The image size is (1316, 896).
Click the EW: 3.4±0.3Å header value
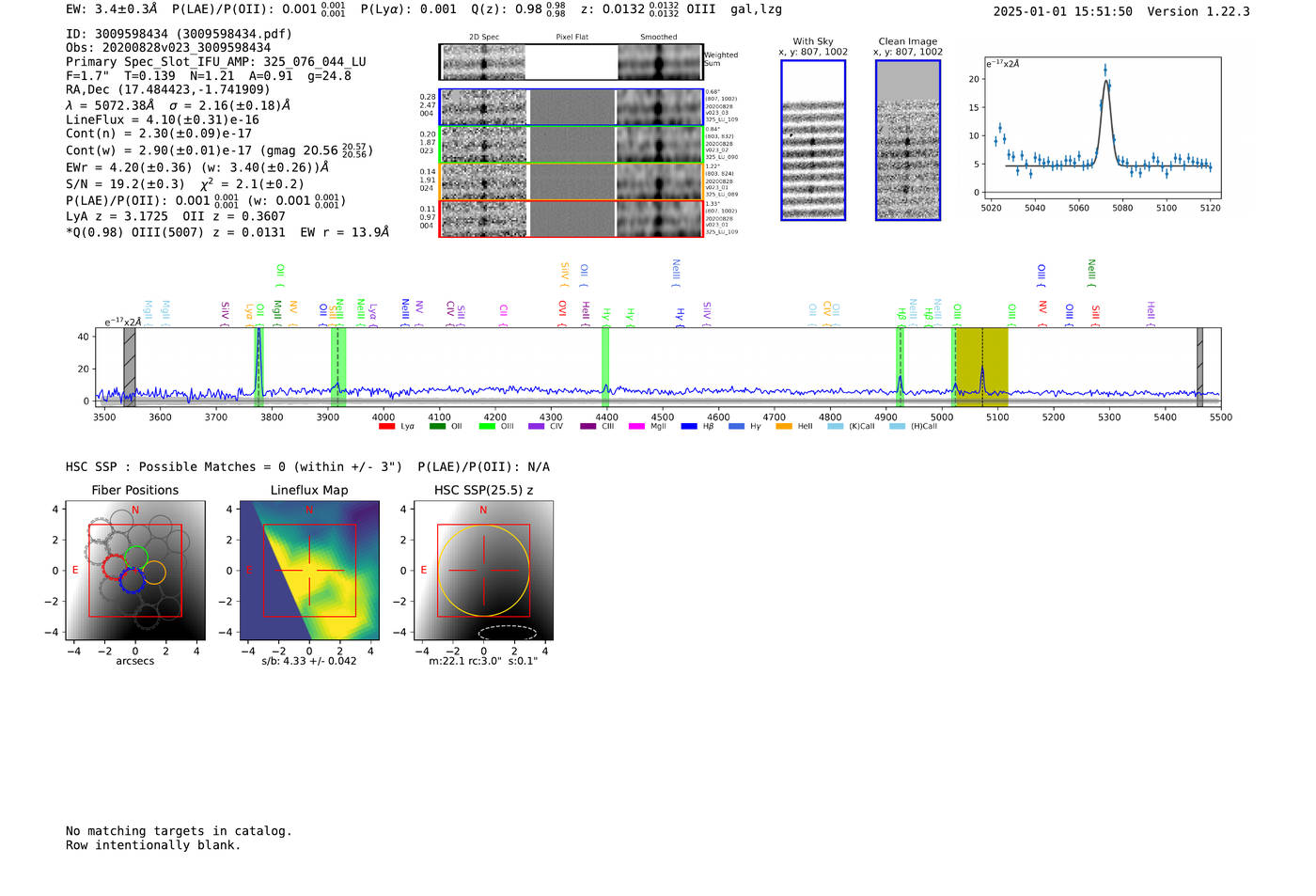[x=112, y=9]
